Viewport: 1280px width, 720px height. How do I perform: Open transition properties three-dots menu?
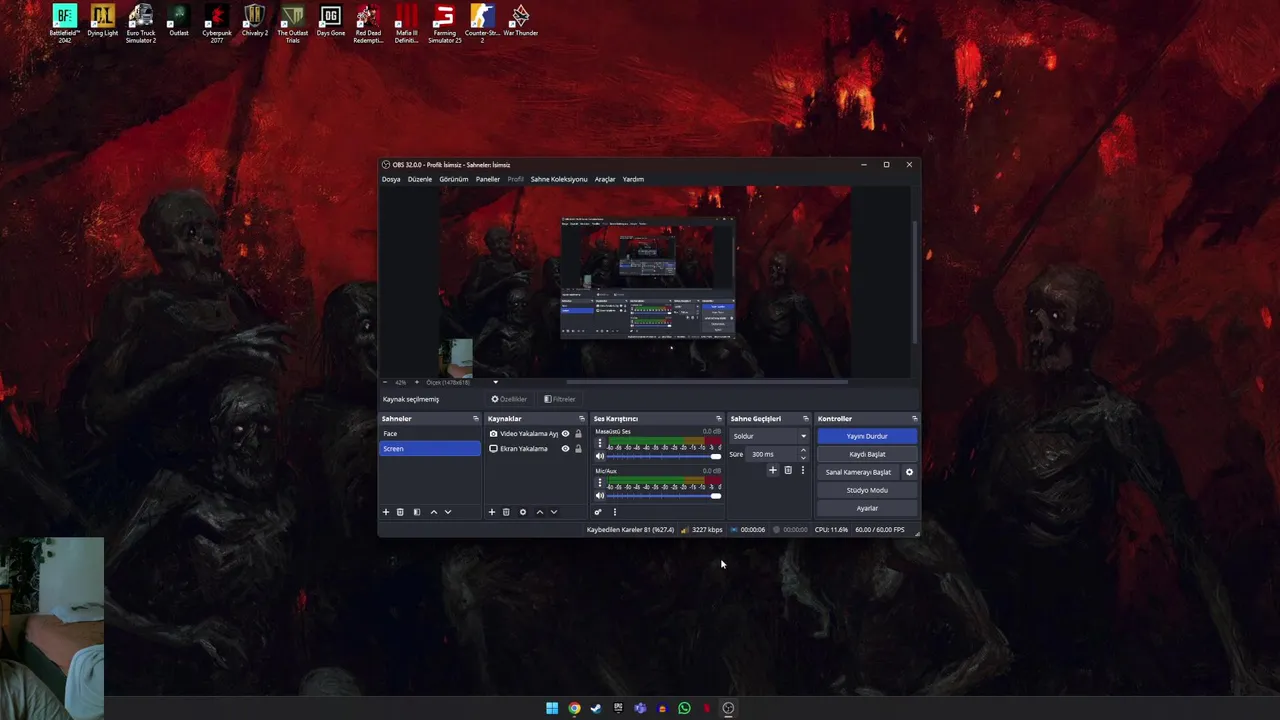point(803,470)
